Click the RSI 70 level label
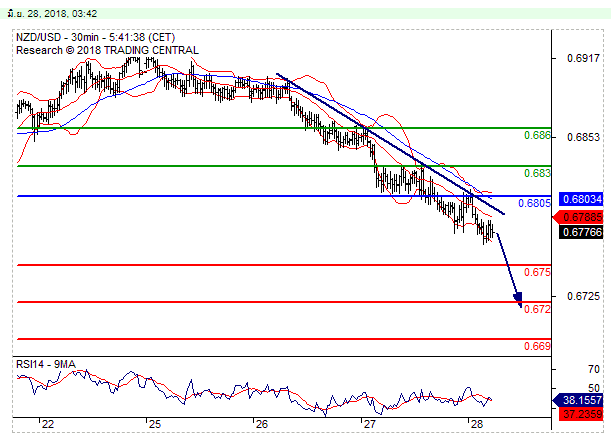Viewport: 611px width, 441px height. [x=593, y=369]
